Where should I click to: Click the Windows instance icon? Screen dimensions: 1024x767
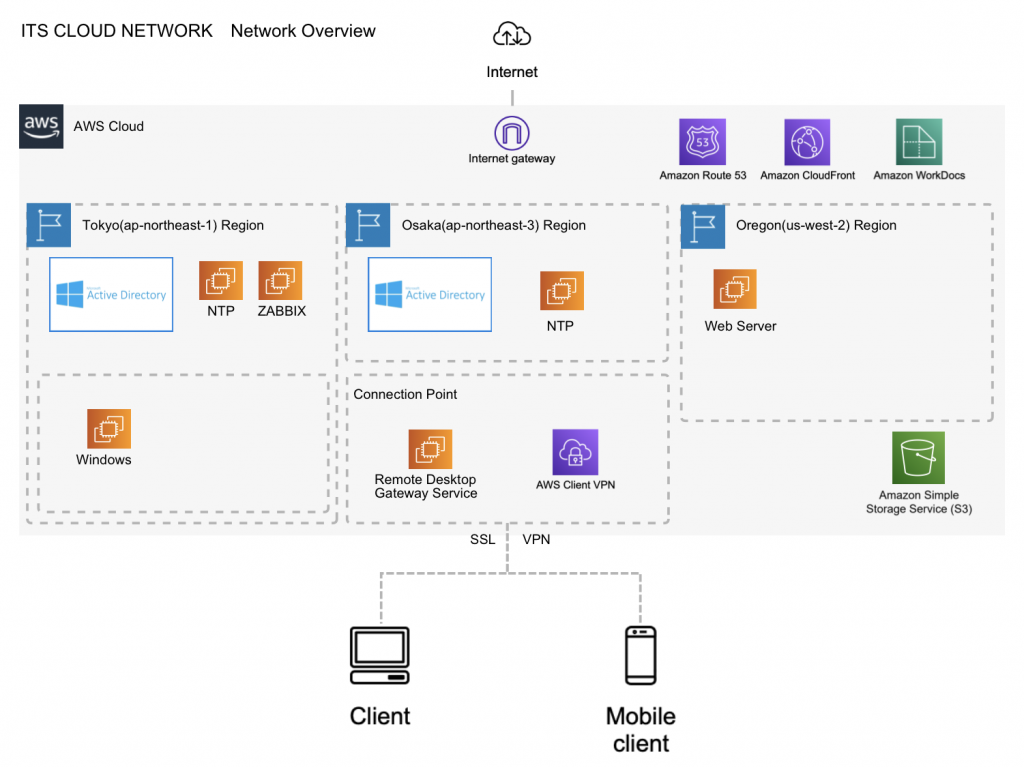109,429
